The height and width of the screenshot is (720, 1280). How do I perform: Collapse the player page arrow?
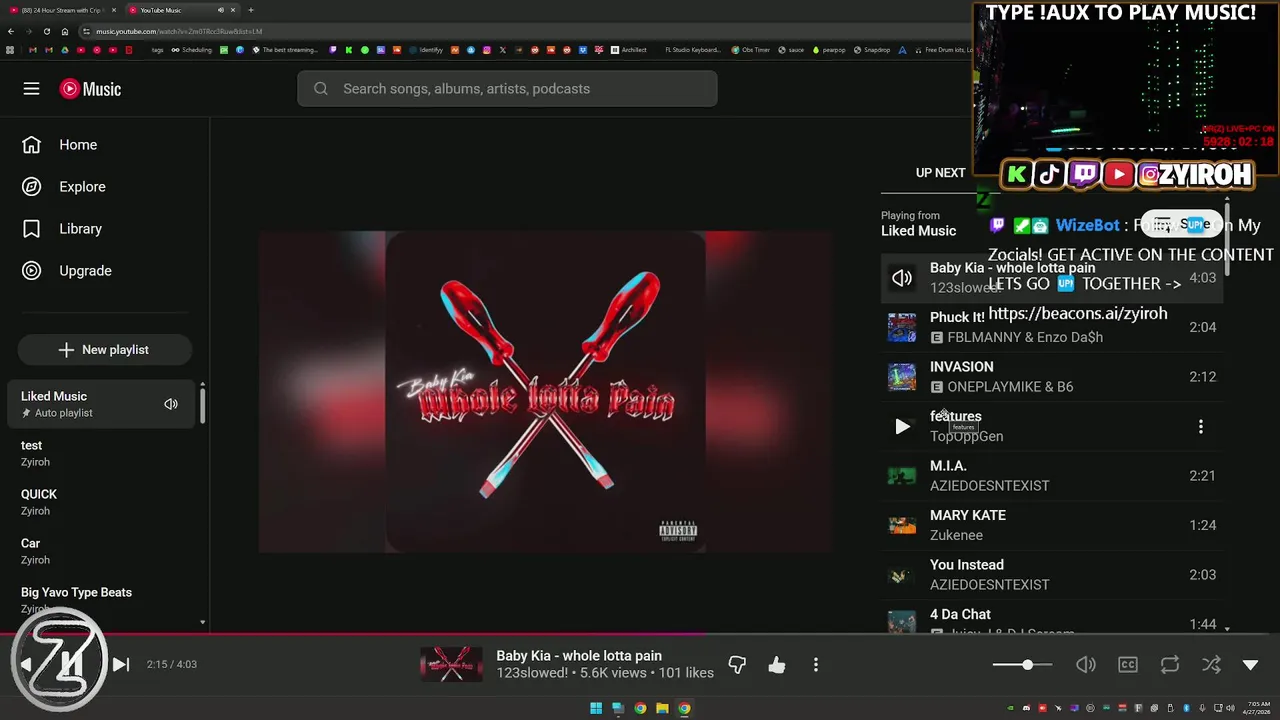(x=1250, y=665)
